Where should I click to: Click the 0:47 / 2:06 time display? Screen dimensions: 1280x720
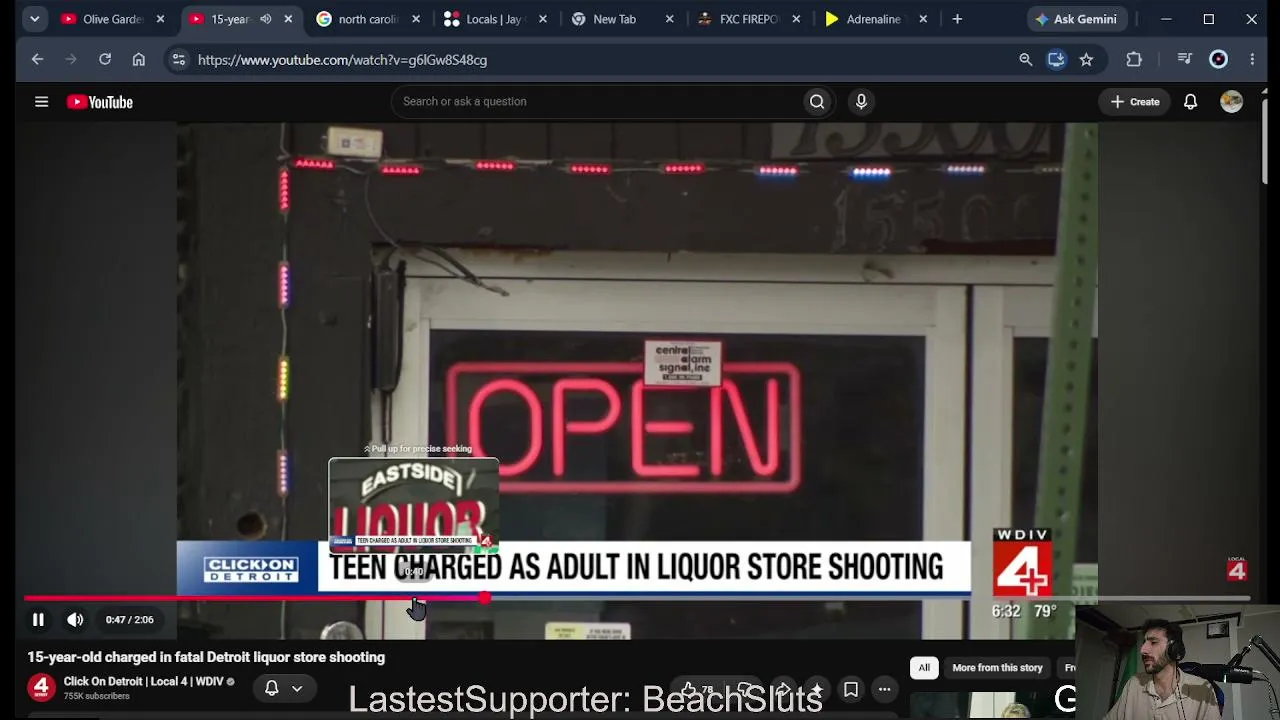click(130, 620)
